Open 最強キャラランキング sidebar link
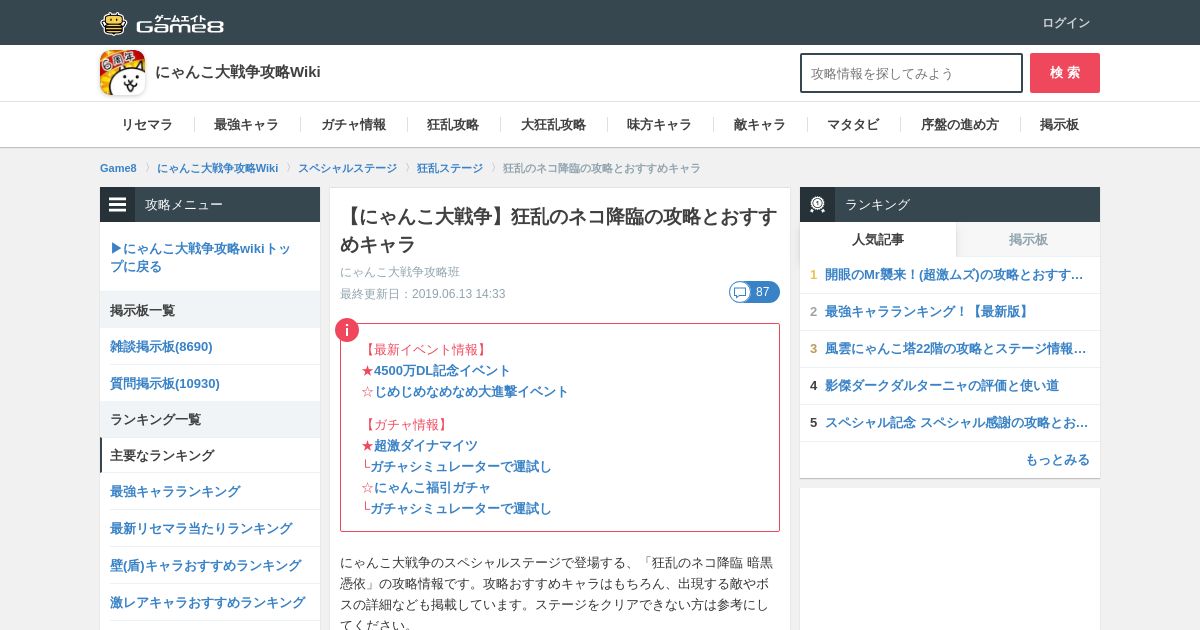 175,491
